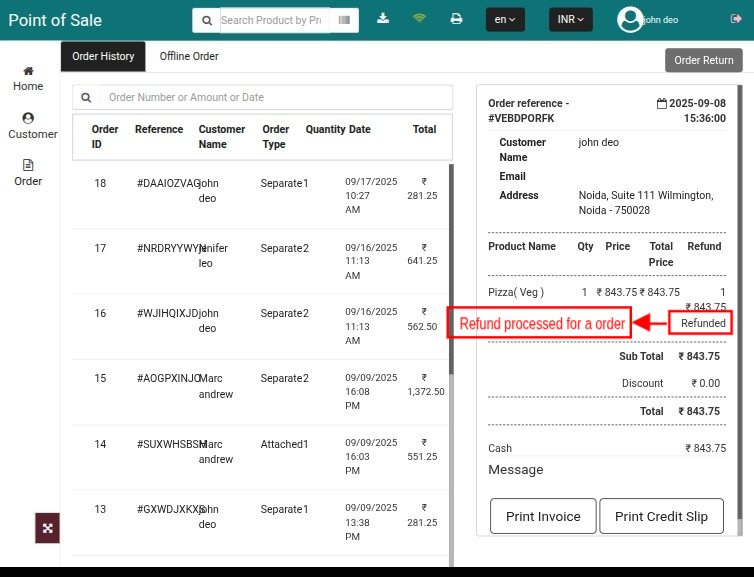Image resolution: width=754 pixels, height=577 pixels.
Task: Focus the Search Product field
Action: coord(275,20)
